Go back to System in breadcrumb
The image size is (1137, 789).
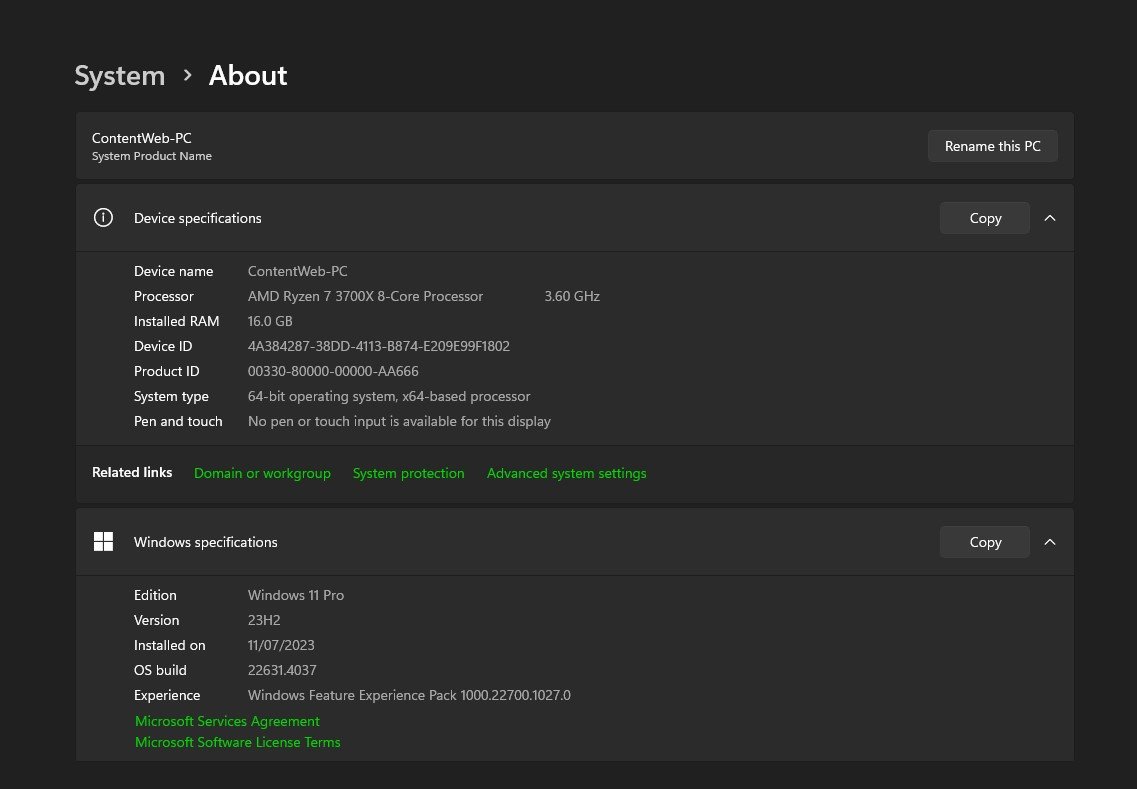point(120,76)
